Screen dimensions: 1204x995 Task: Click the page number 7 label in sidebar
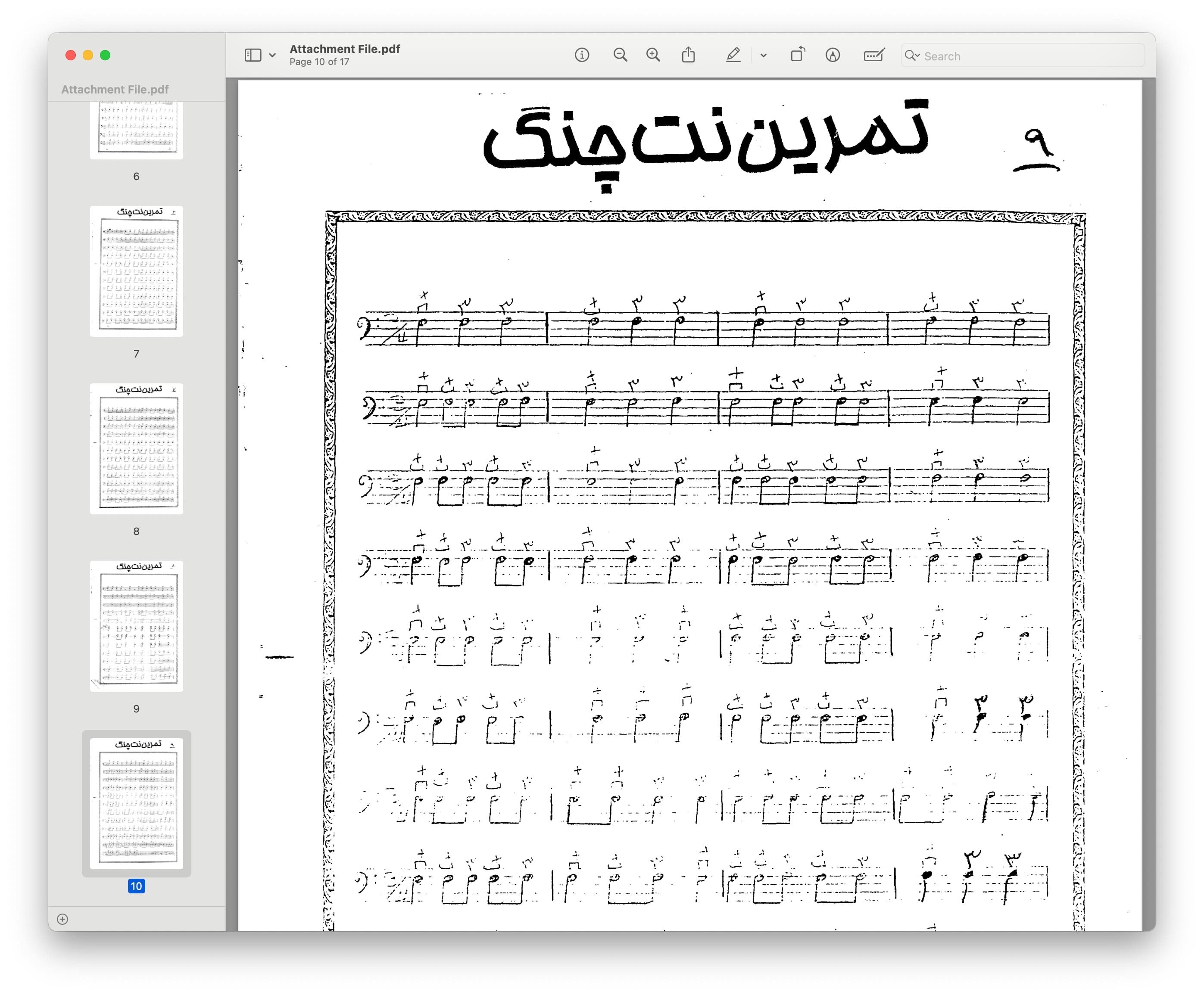137,354
